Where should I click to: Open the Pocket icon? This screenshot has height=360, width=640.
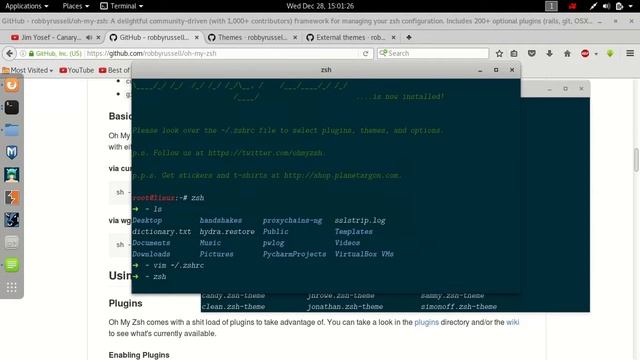(531, 53)
